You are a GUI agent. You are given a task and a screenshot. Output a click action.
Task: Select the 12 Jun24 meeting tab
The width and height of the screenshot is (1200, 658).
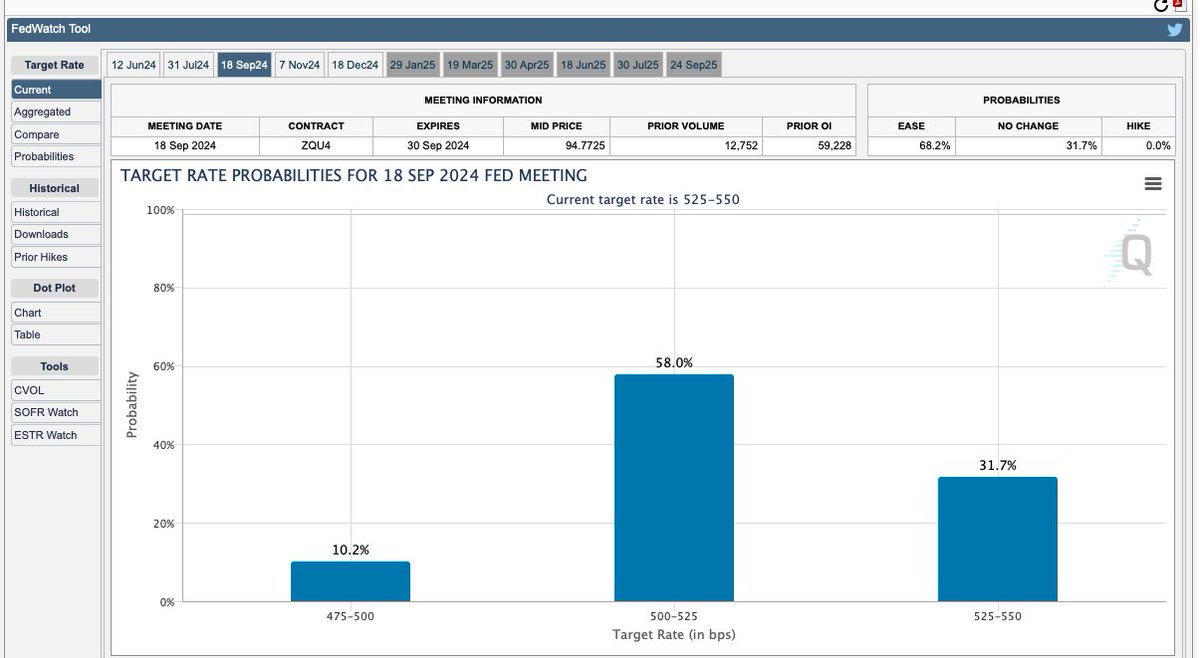[134, 65]
